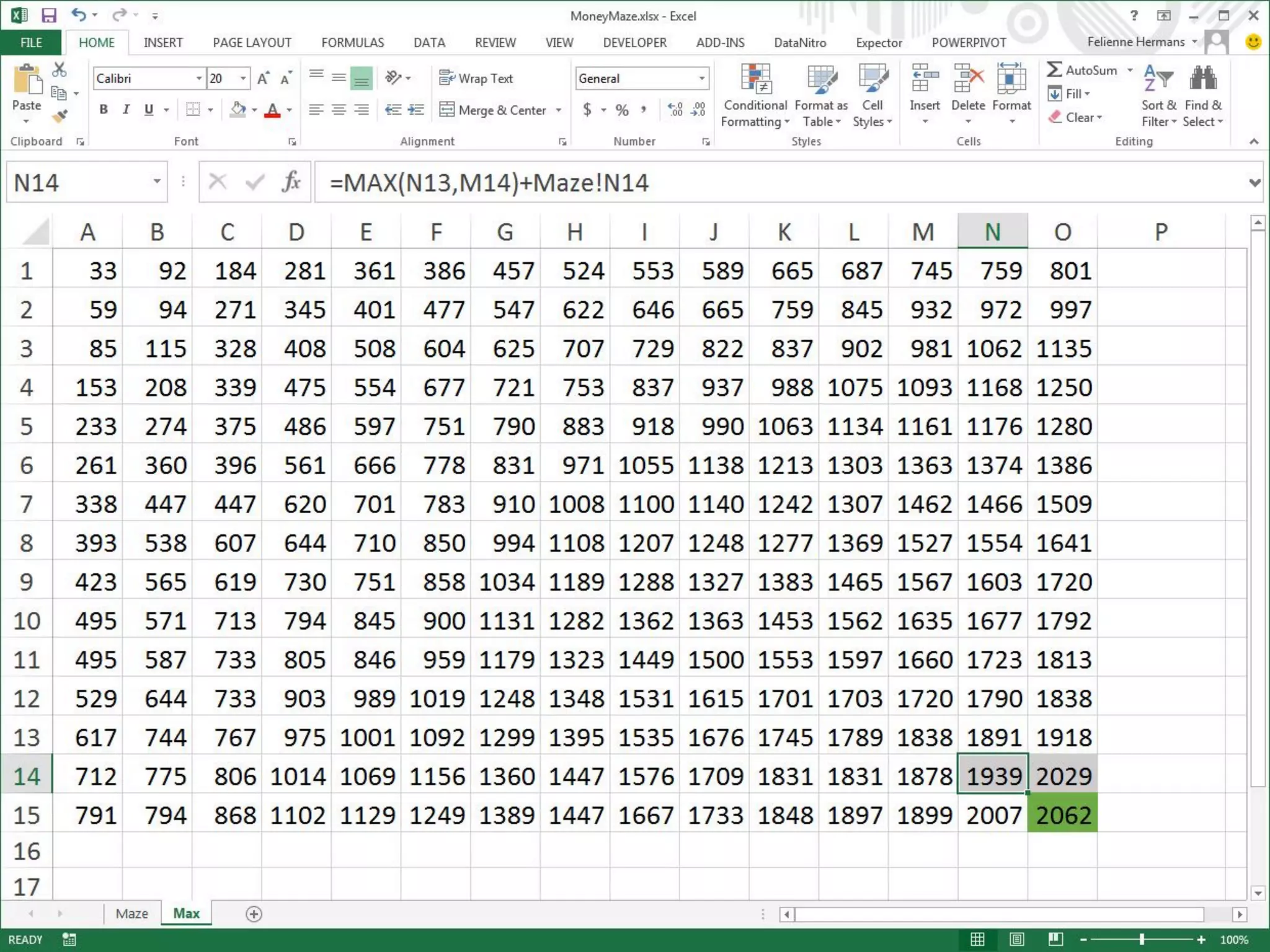This screenshot has height=952, width=1270.
Task: Click the Merge & Center button
Action: point(494,110)
